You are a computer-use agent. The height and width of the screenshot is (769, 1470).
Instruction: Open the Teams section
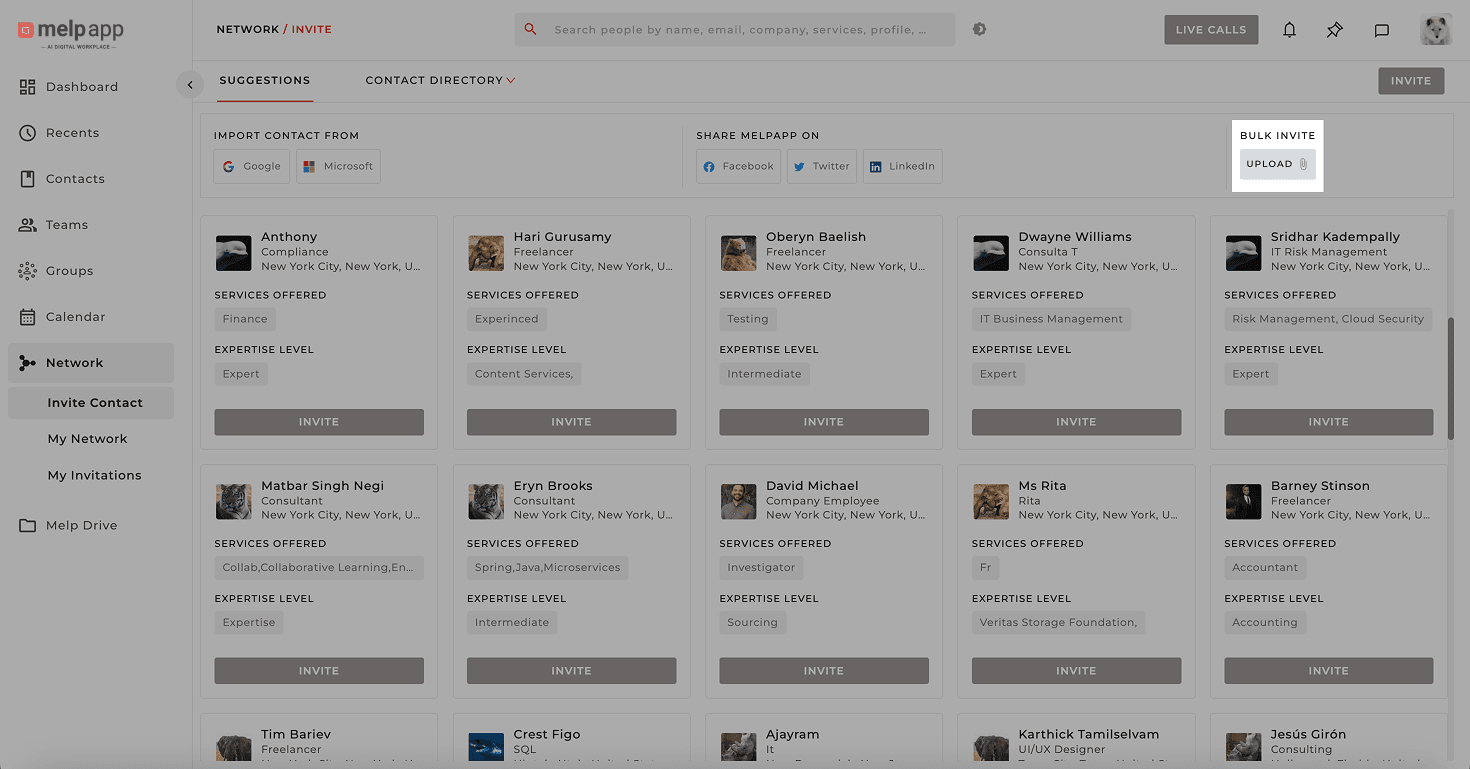click(69, 224)
